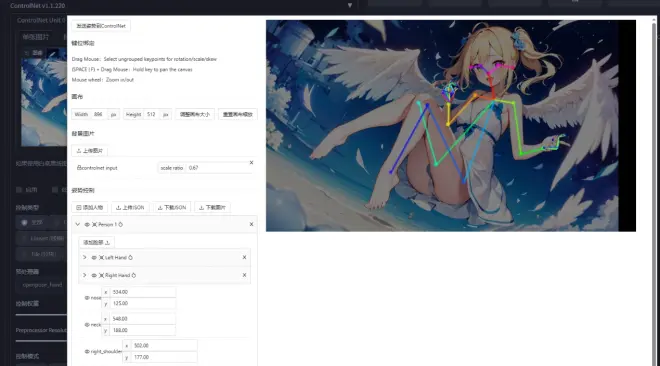Screen dimensions: 660x366
Task: Collapse the Person 1 panel chevron
Action: pyautogui.click(x=77, y=224)
